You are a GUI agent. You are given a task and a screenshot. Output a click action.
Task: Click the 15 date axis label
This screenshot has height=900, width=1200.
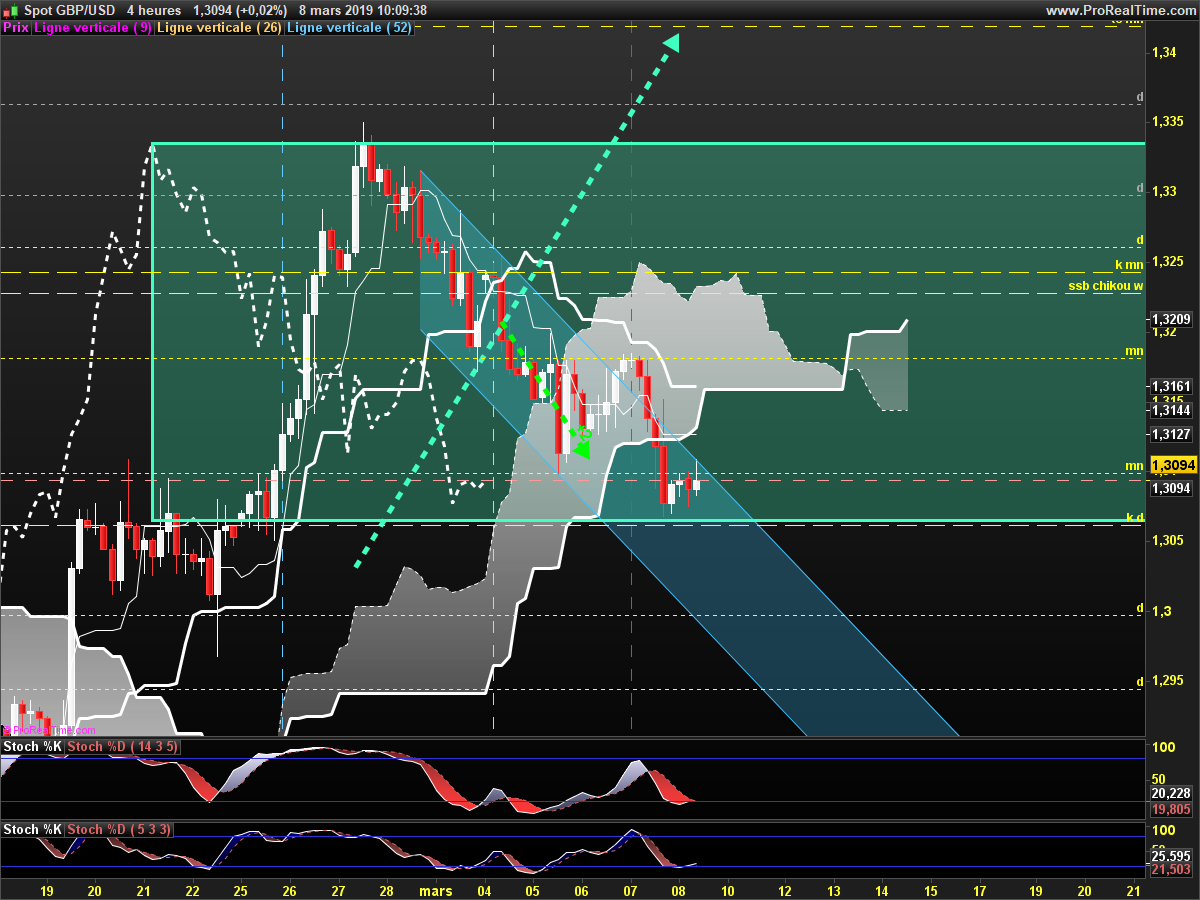tap(931, 889)
